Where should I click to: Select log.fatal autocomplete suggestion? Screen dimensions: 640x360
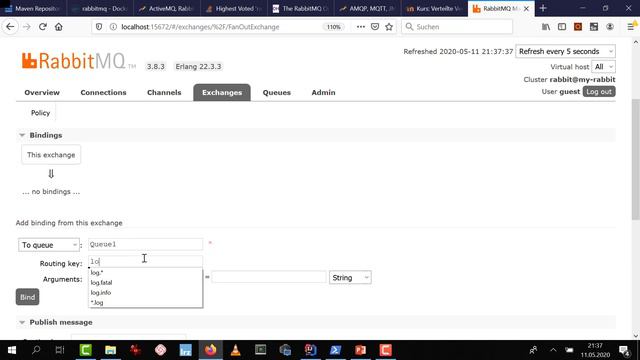(x=145, y=282)
